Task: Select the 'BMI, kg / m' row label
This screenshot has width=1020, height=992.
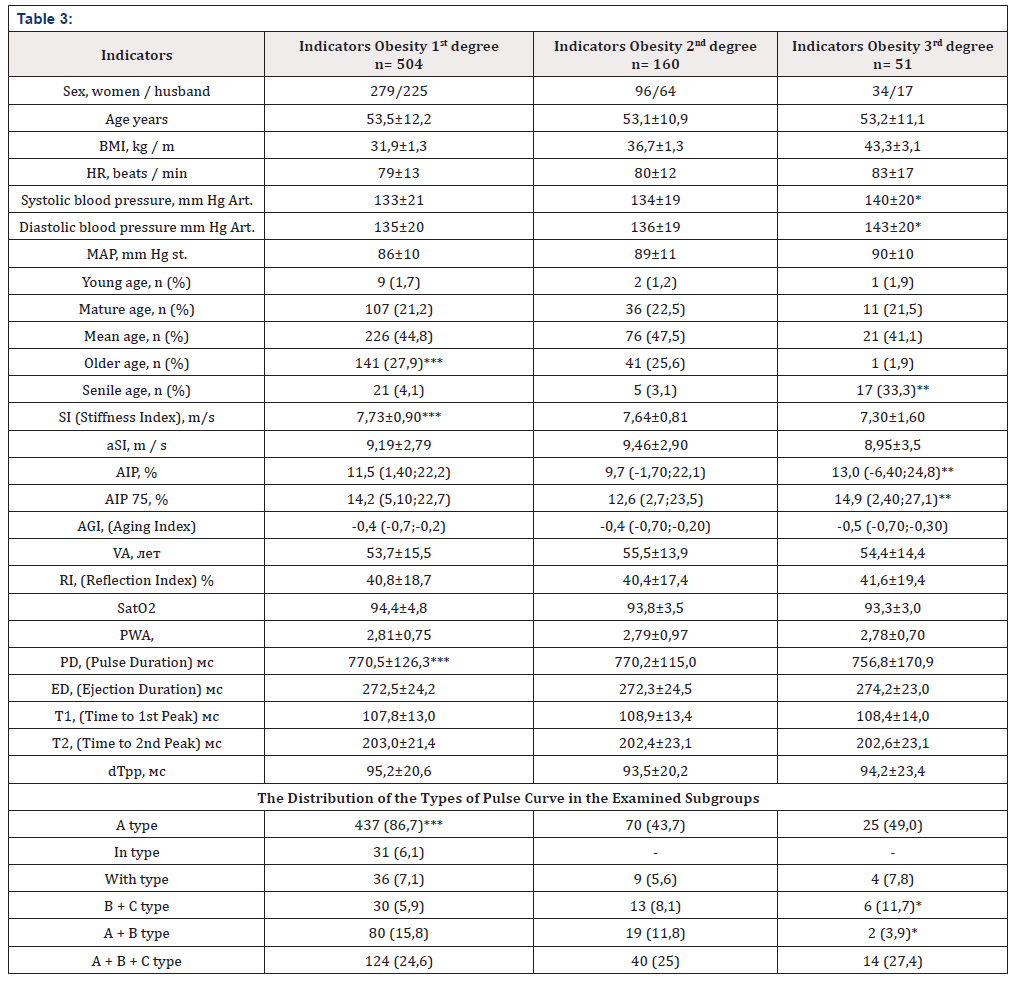Action: pos(137,146)
